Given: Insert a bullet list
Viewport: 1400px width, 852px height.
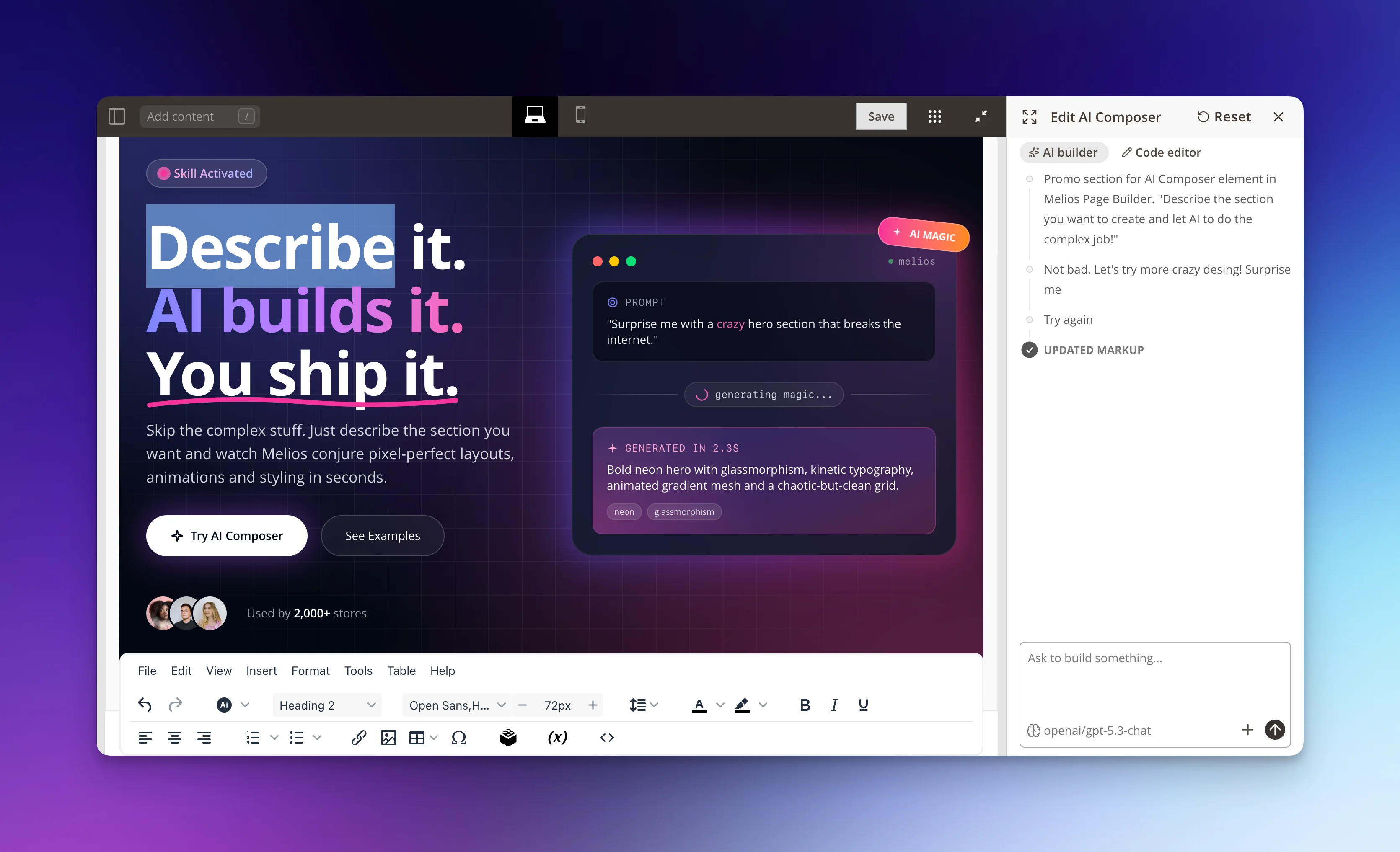Looking at the screenshot, I should (x=296, y=737).
